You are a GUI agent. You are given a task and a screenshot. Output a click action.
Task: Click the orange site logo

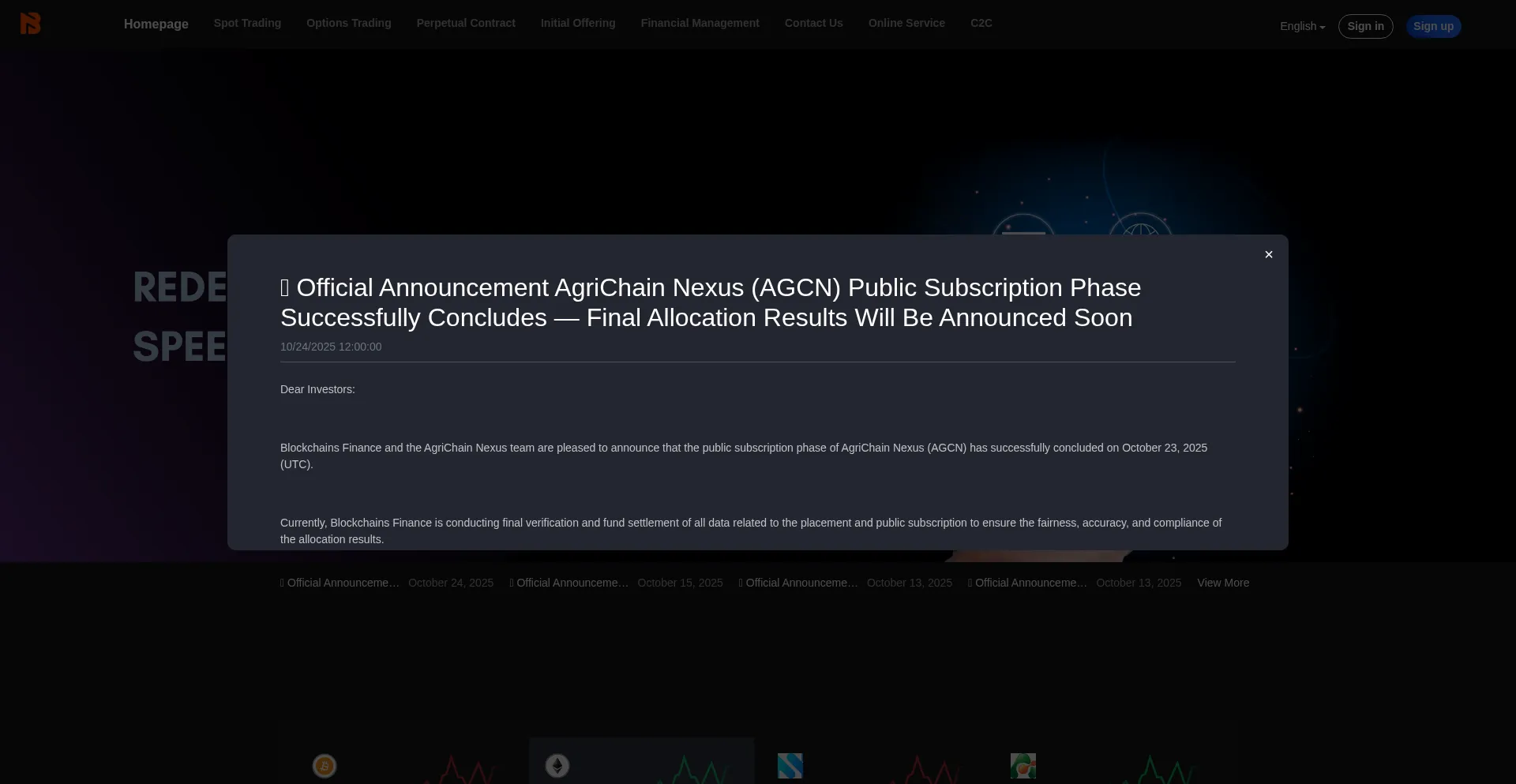pos(30,24)
